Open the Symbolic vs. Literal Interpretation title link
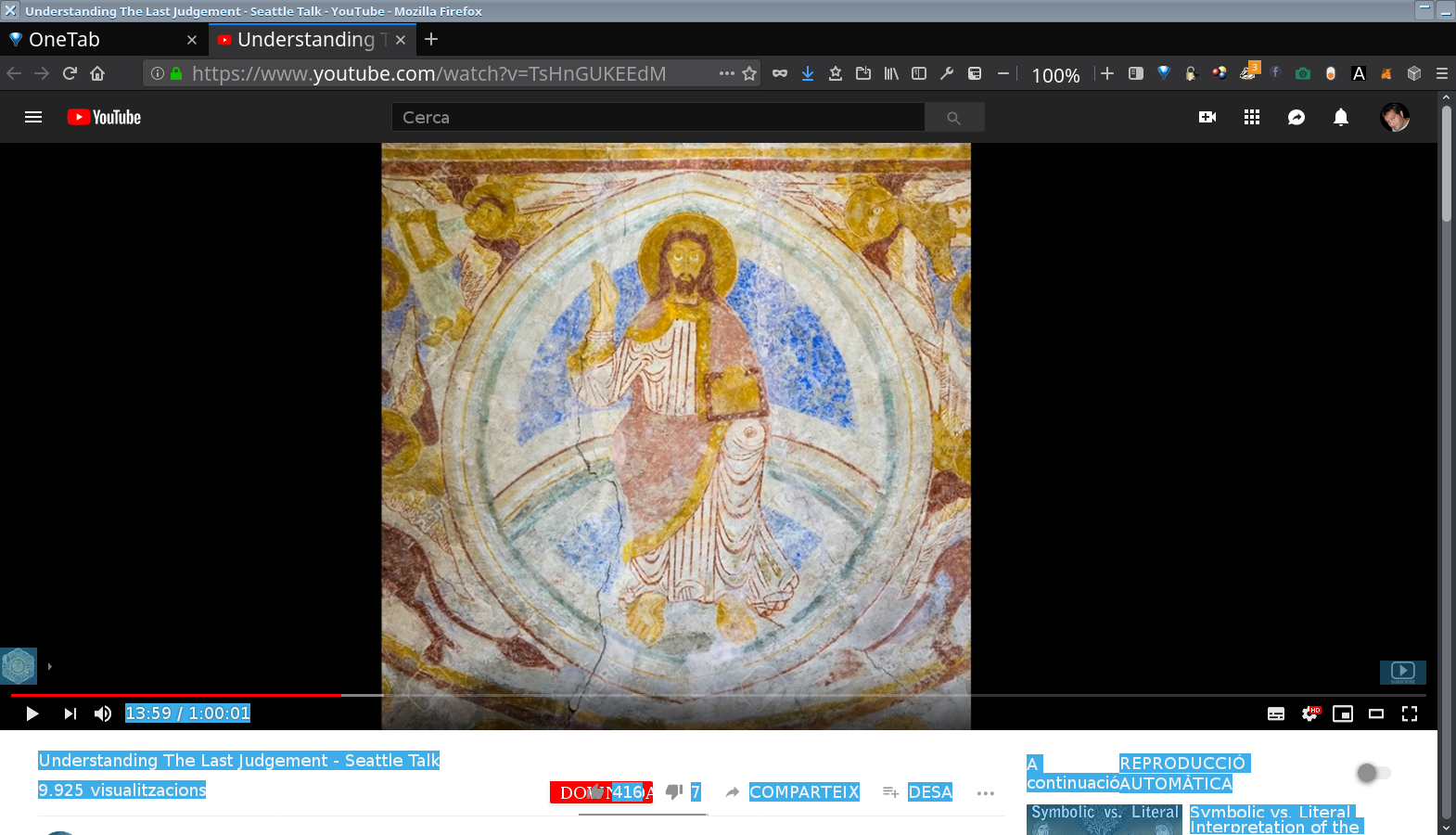Viewport: 1456px width, 835px height. (x=1275, y=819)
